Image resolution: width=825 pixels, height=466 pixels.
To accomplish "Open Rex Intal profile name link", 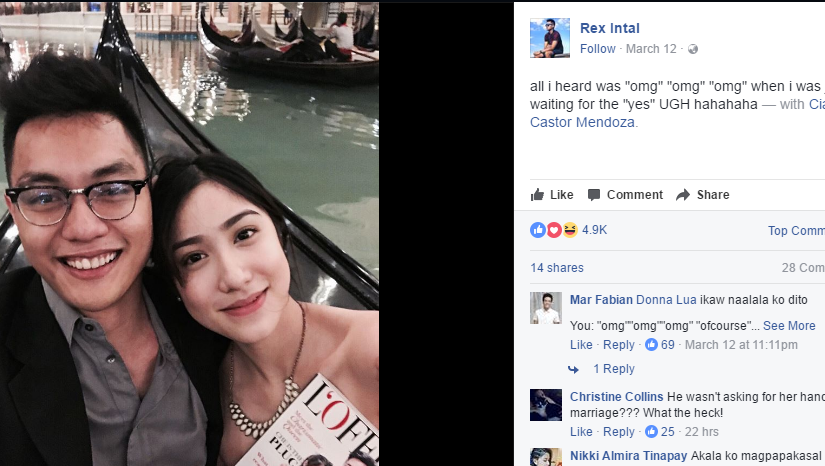I will pos(610,28).
